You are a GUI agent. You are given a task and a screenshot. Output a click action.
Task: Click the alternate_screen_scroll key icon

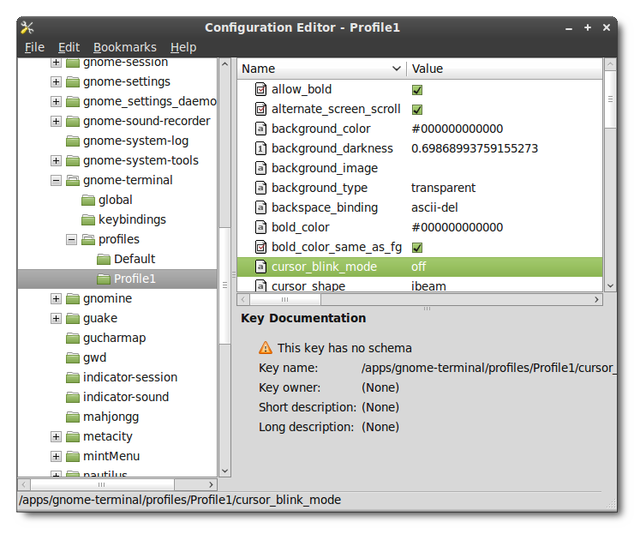tap(261, 109)
